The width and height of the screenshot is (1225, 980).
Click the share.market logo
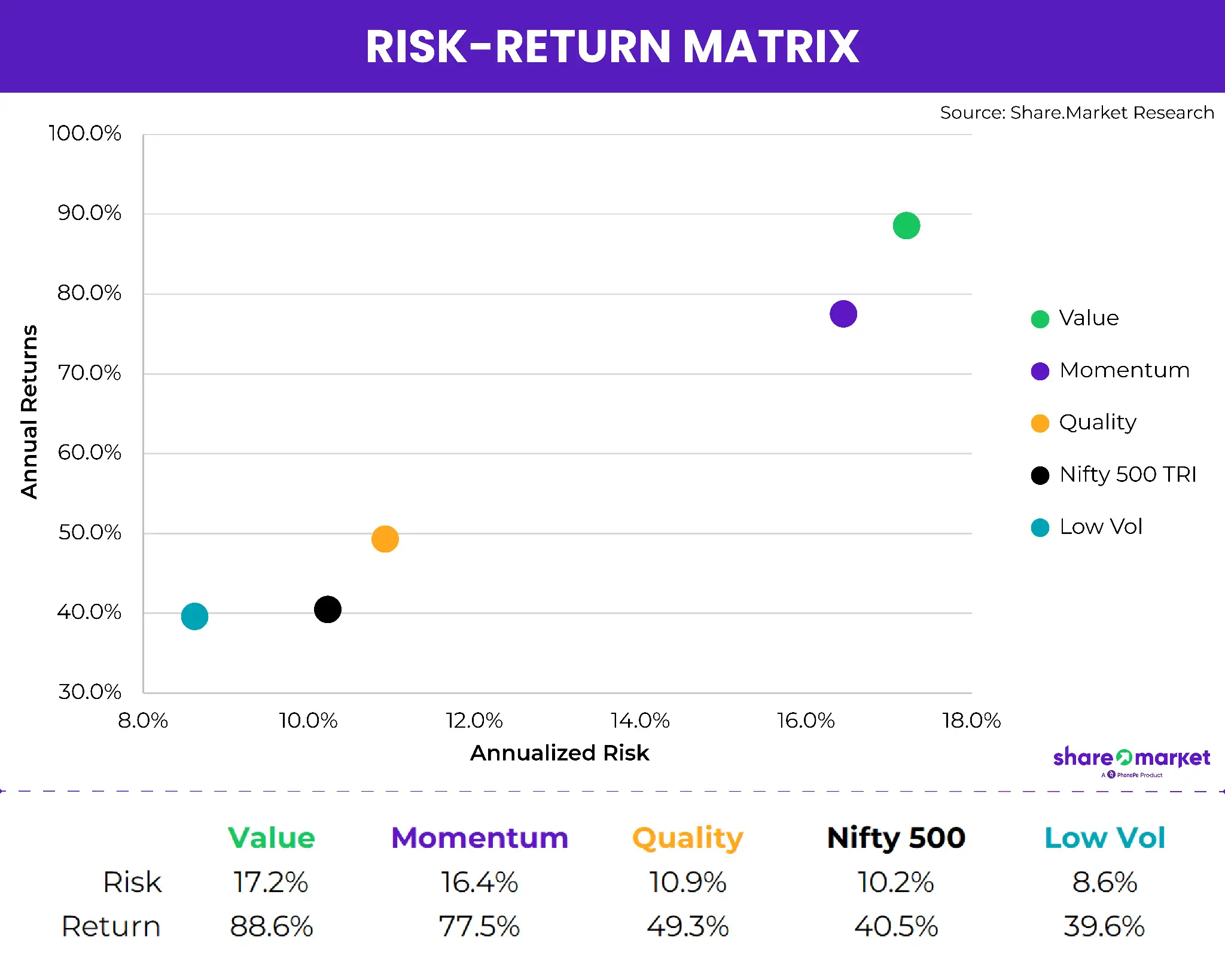(1131, 758)
